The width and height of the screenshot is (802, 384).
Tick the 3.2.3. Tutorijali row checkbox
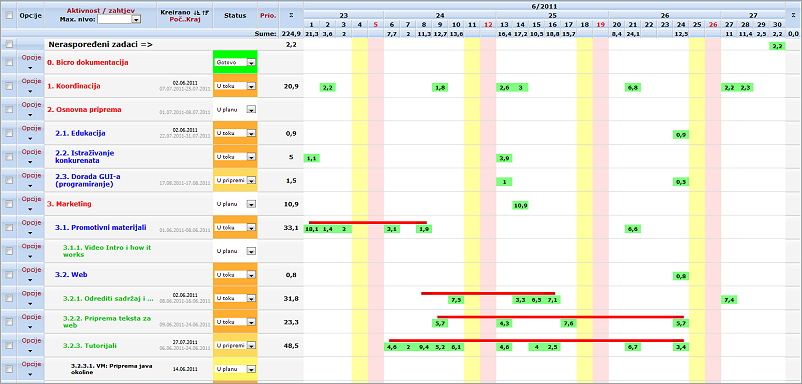8,346
